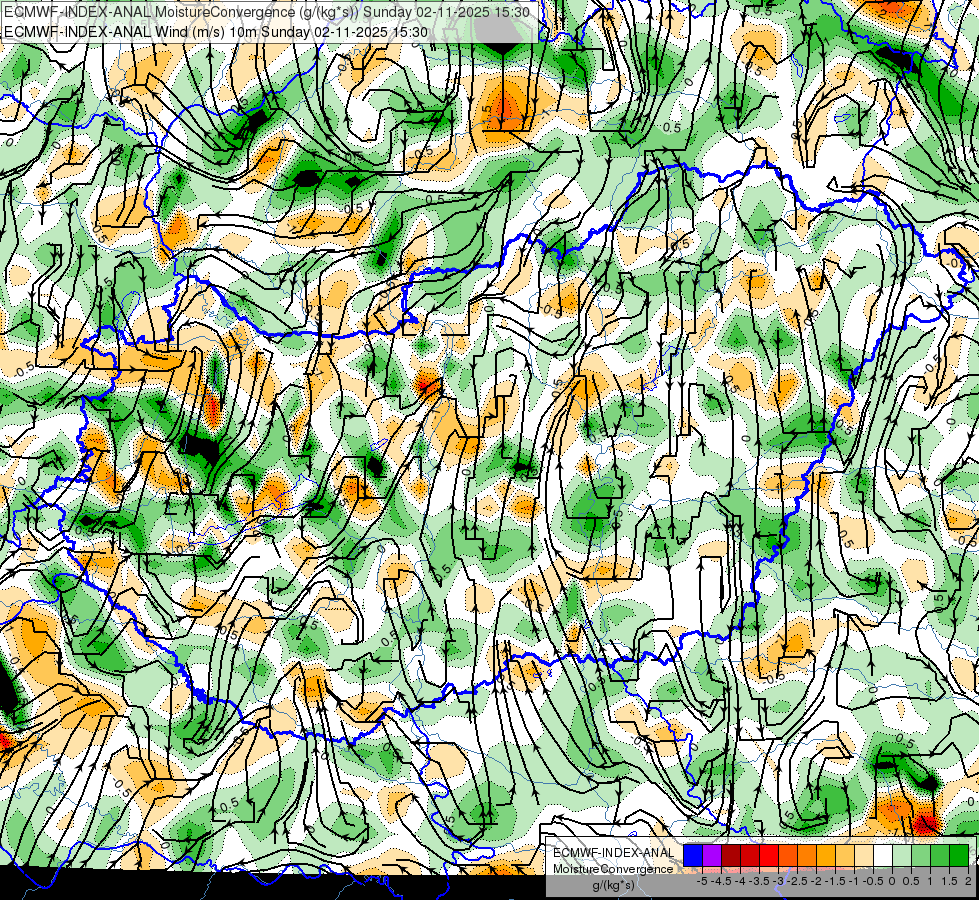Click the maroon swatch between -4.5 and -4
The width and height of the screenshot is (979, 900).
coord(731,856)
